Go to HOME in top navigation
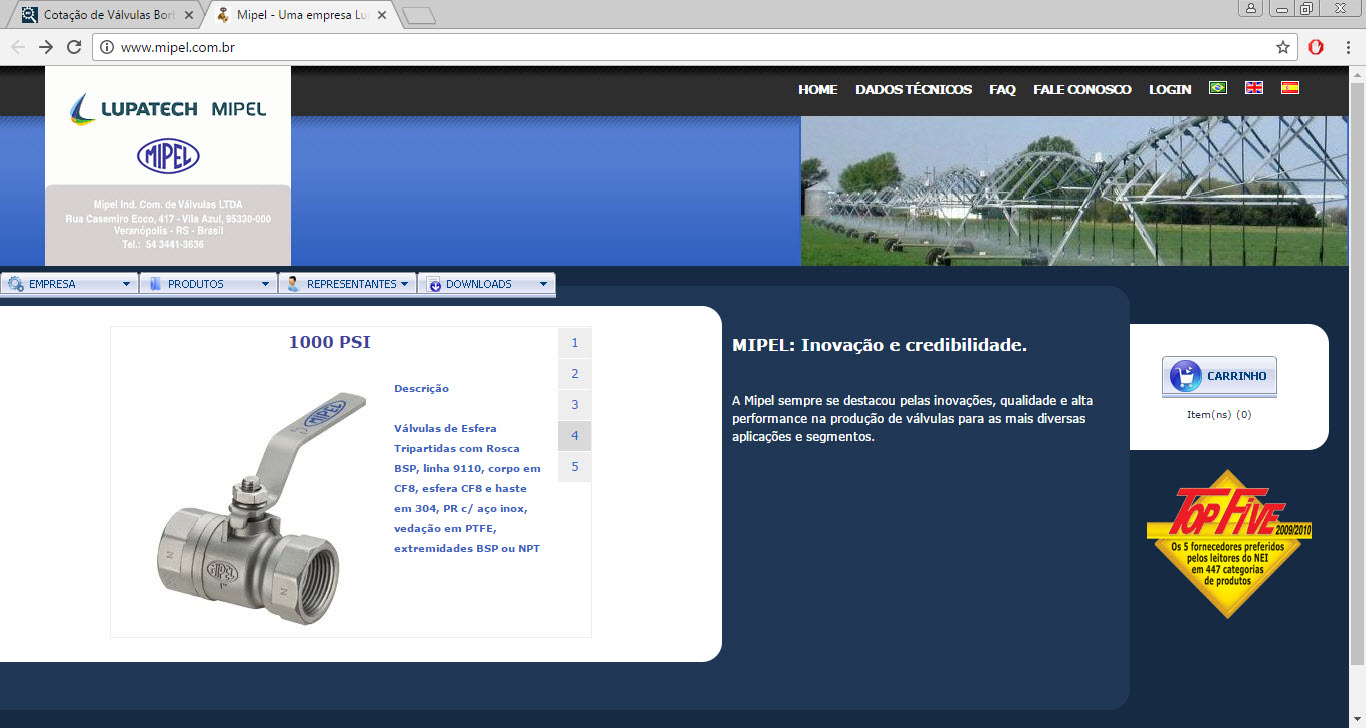This screenshot has width=1366, height=728. tap(817, 89)
